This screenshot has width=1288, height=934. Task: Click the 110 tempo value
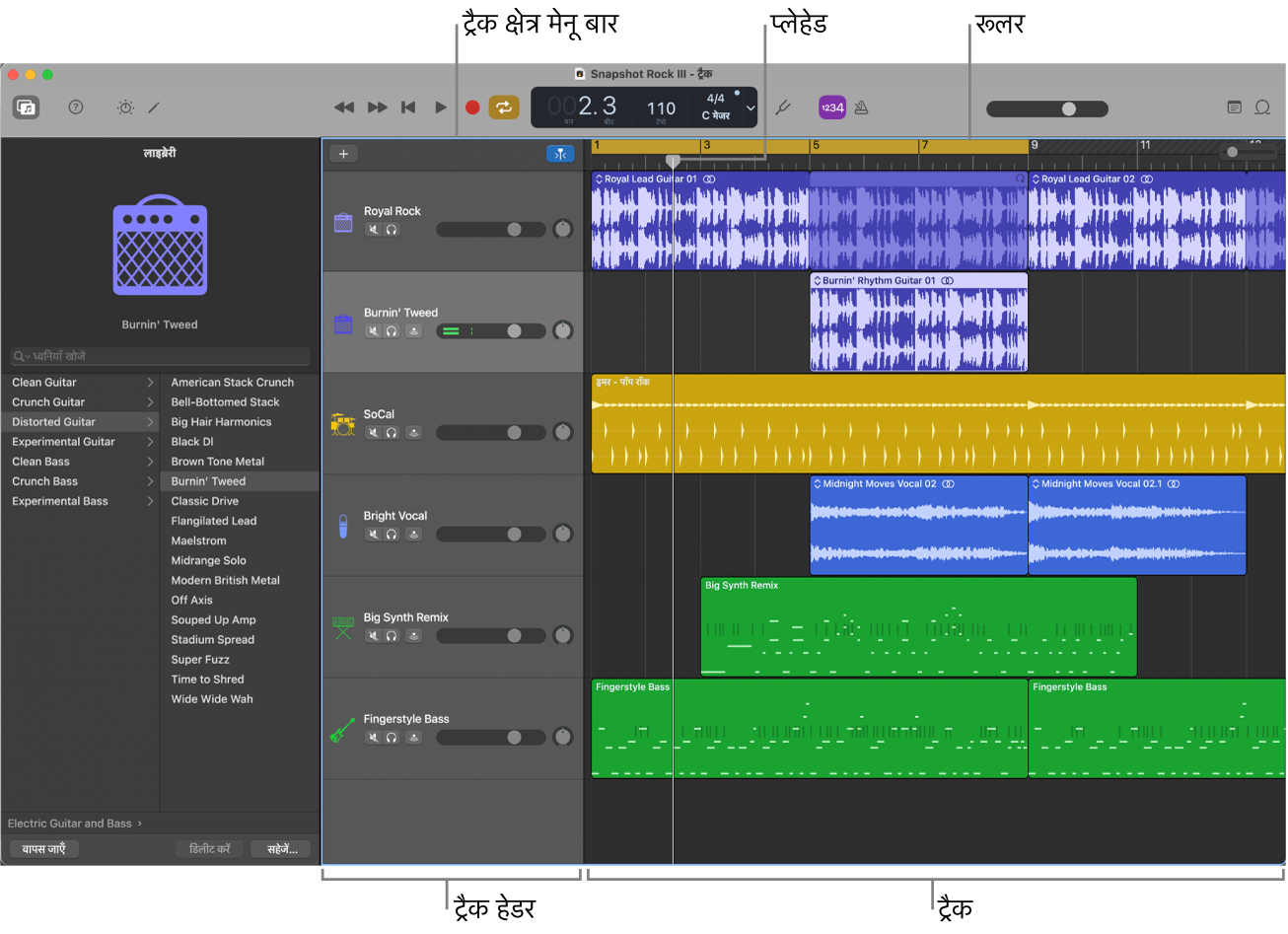coord(661,108)
